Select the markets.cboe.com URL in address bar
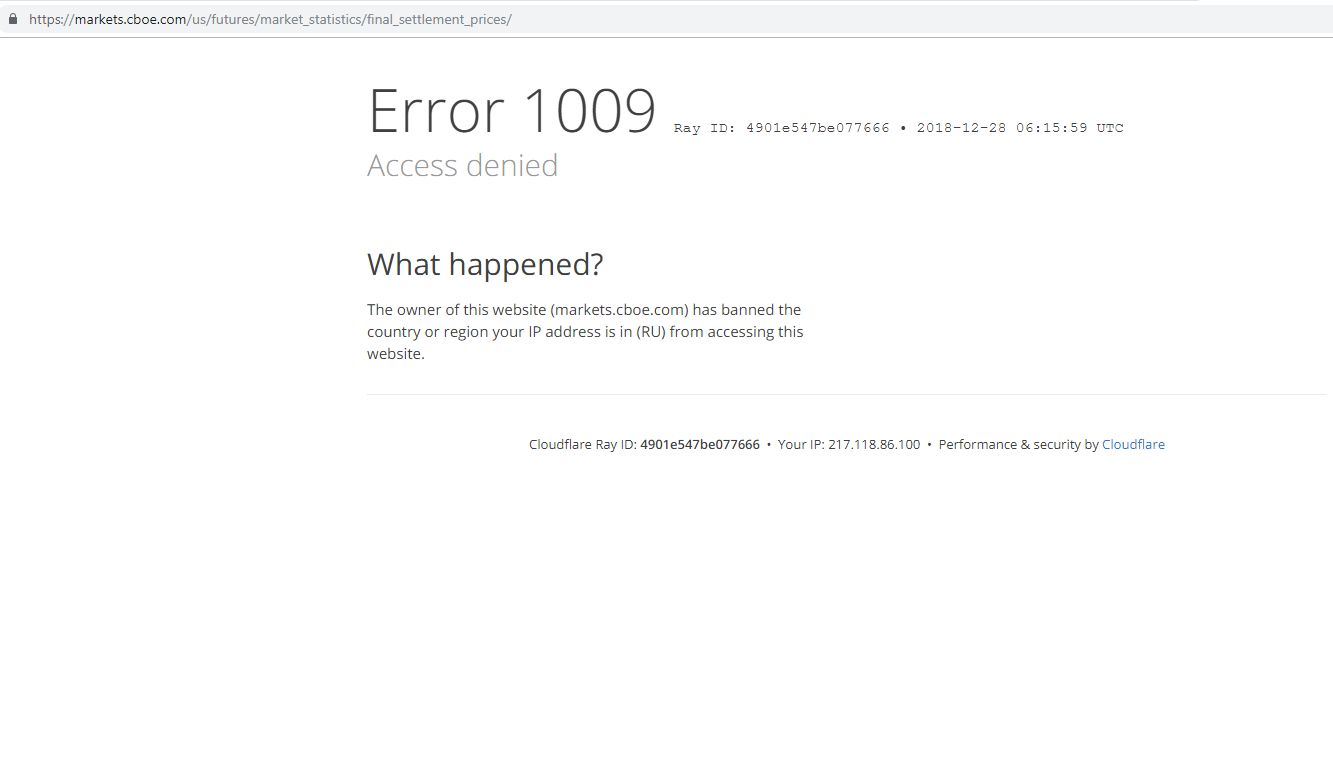Image resolution: width=1333 pixels, height=759 pixels. tap(270, 19)
